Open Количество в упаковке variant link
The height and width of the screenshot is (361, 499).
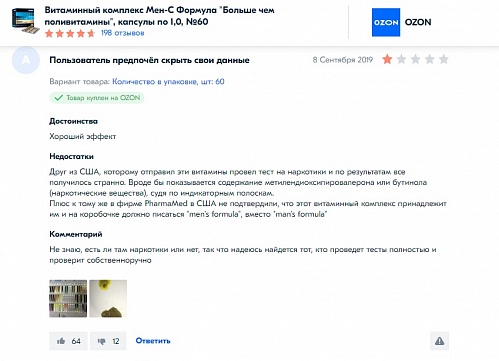coord(168,82)
